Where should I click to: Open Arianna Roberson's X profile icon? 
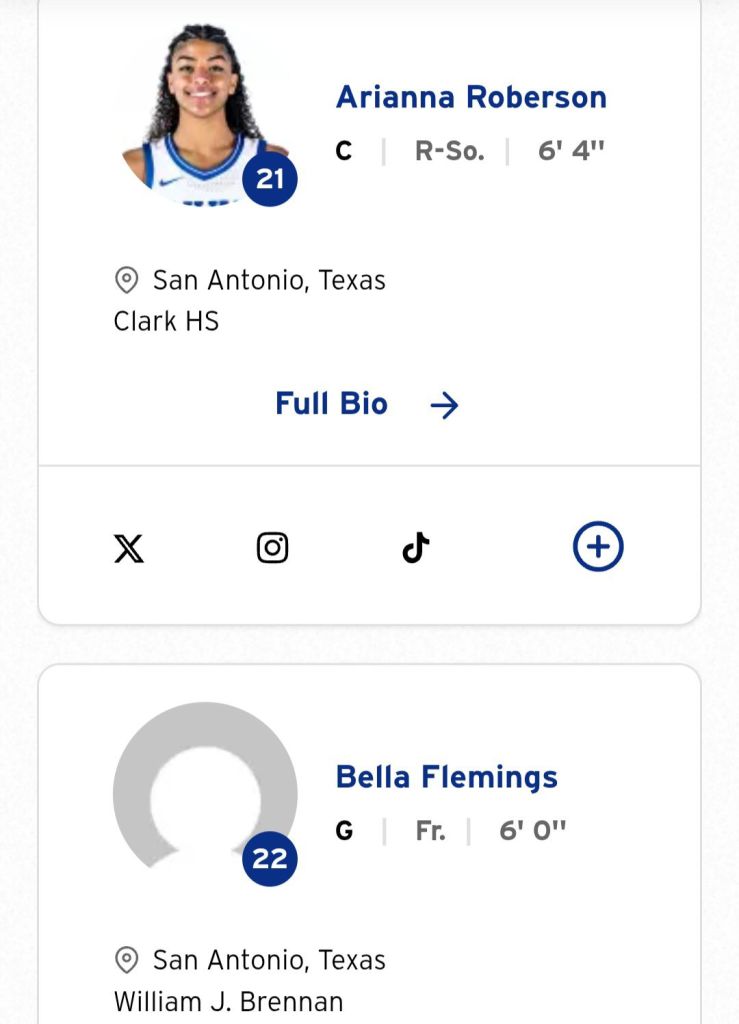(129, 548)
